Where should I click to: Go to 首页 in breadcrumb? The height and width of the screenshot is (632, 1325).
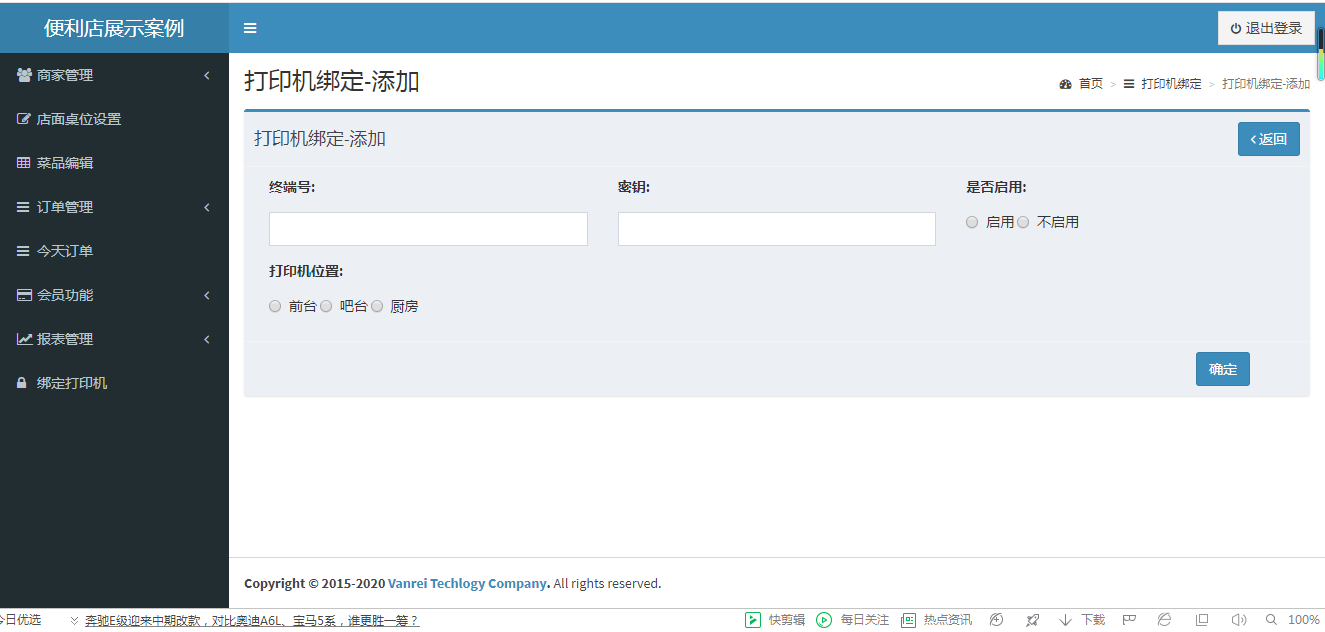point(1090,84)
